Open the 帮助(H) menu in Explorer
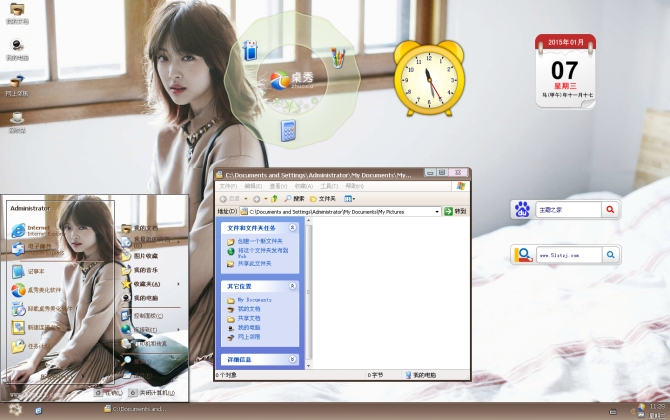 click(x=355, y=186)
